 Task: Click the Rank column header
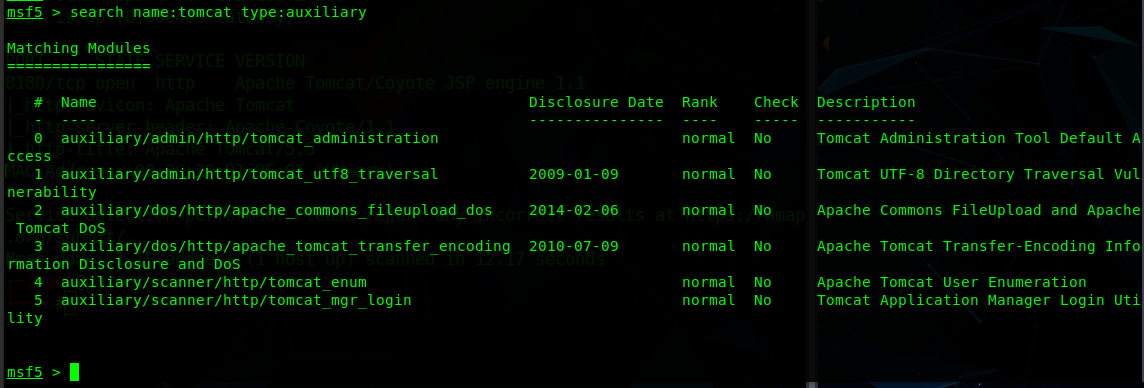pyautogui.click(x=700, y=102)
